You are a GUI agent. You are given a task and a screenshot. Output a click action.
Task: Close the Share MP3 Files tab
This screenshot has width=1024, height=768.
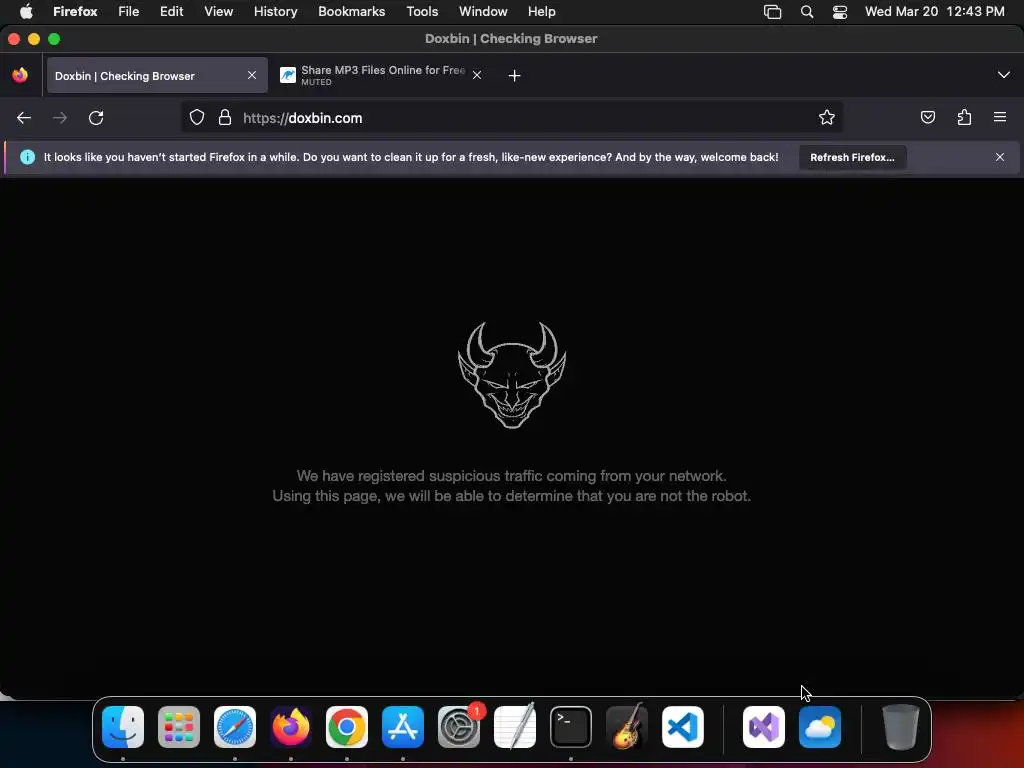477,75
